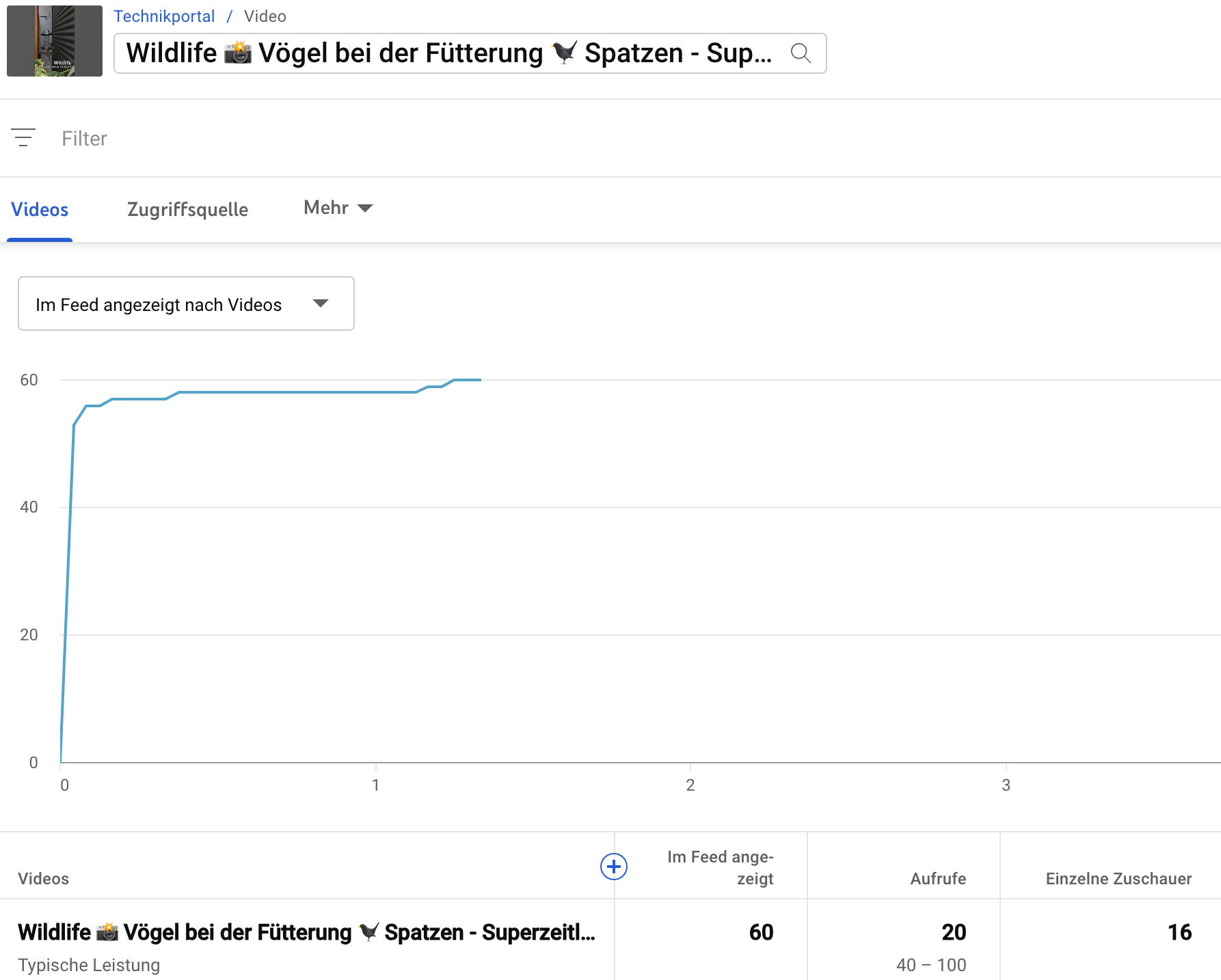Click the Videos table column header
The image size is (1221, 980).
[x=44, y=879]
